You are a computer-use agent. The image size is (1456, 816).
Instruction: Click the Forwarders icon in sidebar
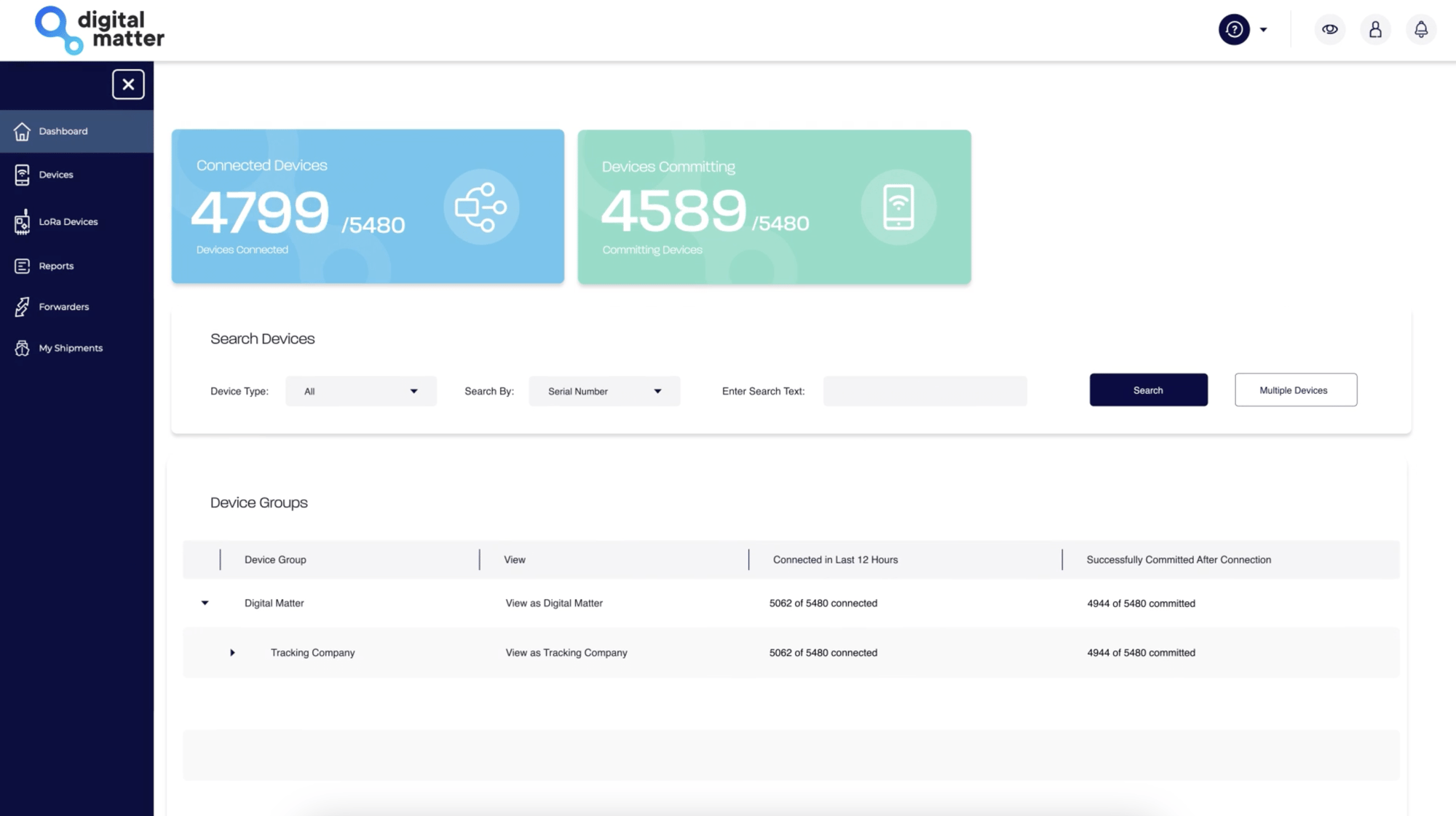coord(22,307)
